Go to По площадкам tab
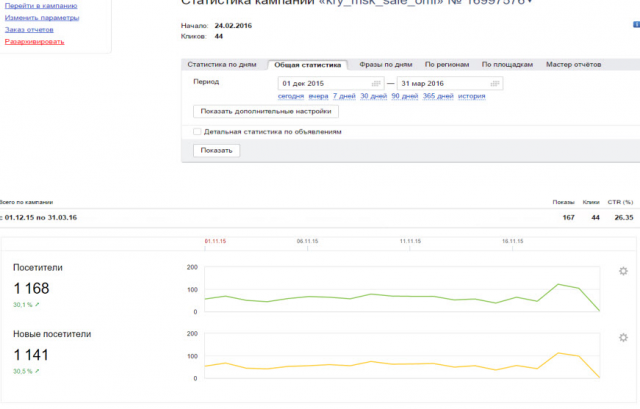Screen dimensions: 640x409 tap(507, 64)
